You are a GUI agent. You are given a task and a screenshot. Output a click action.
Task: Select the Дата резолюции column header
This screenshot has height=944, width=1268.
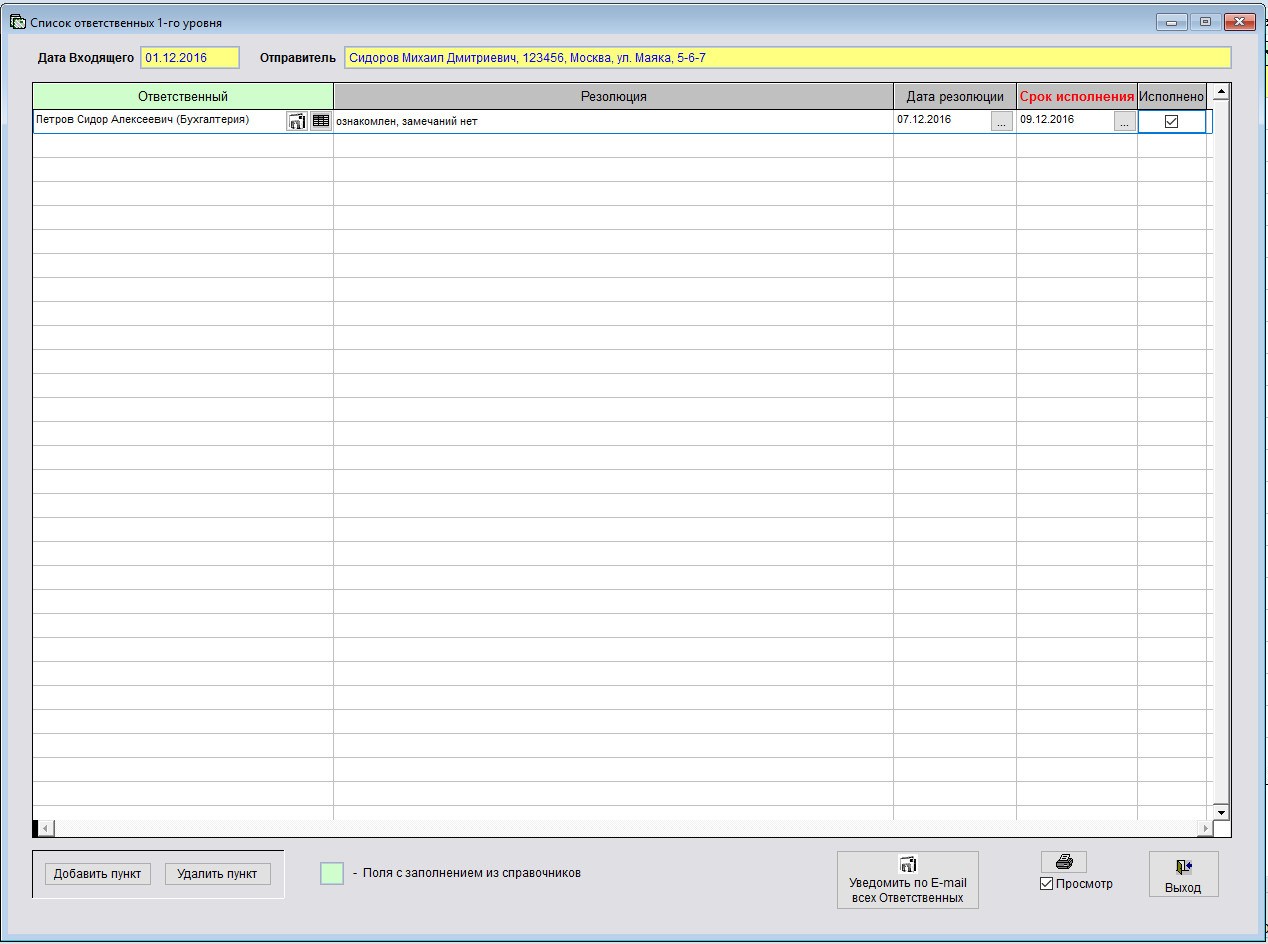point(955,96)
